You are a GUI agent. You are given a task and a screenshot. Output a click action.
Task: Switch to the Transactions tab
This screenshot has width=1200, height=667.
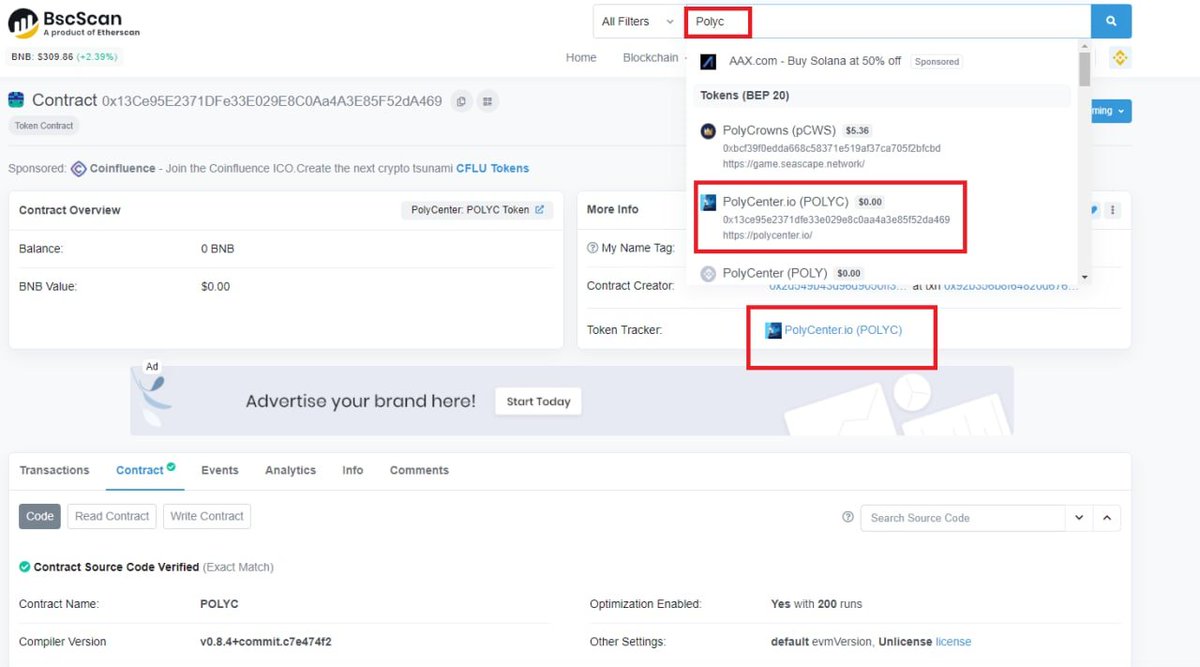pos(54,470)
